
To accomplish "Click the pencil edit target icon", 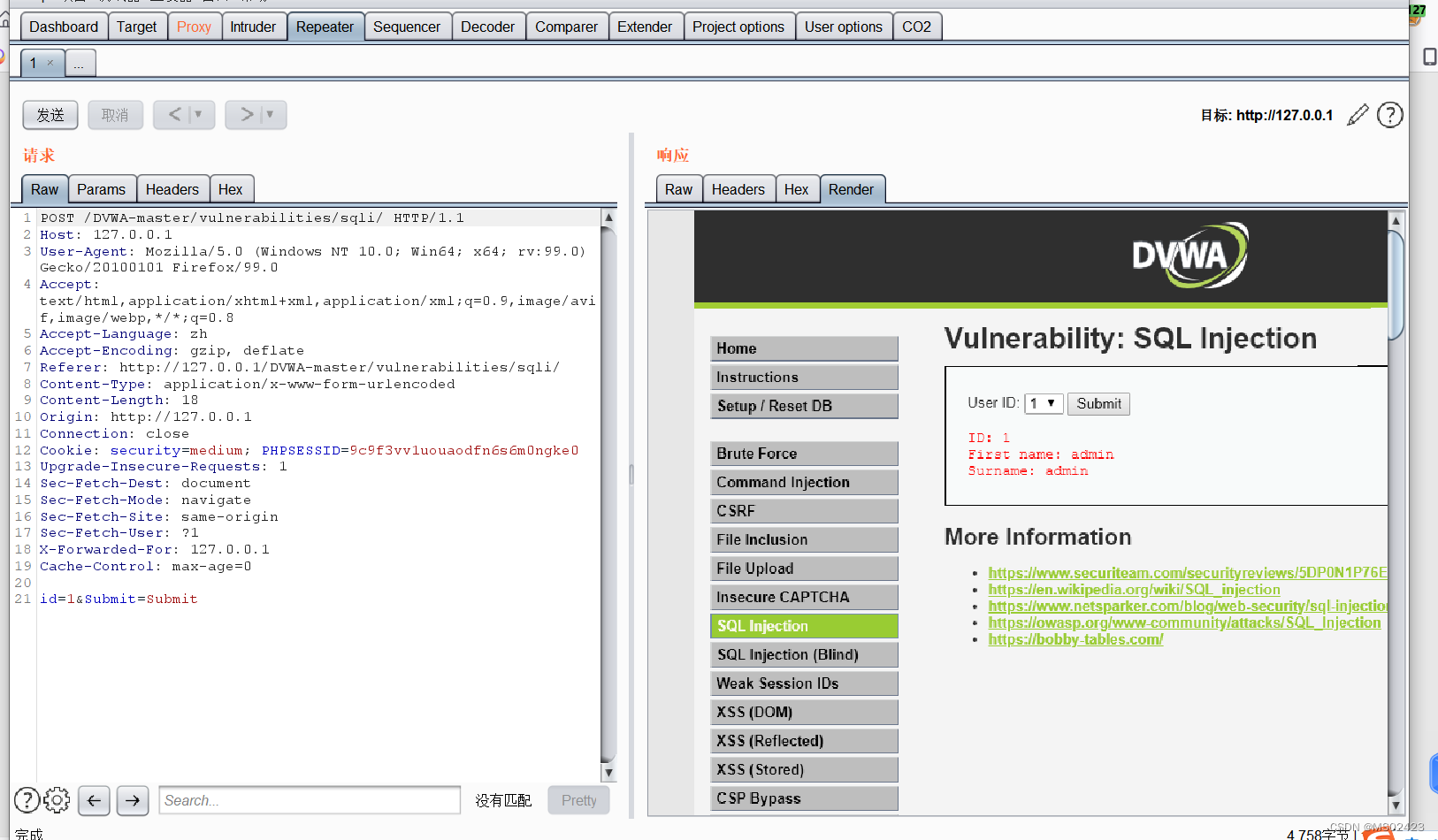I will pyautogui.click(x=1358, y=115).
